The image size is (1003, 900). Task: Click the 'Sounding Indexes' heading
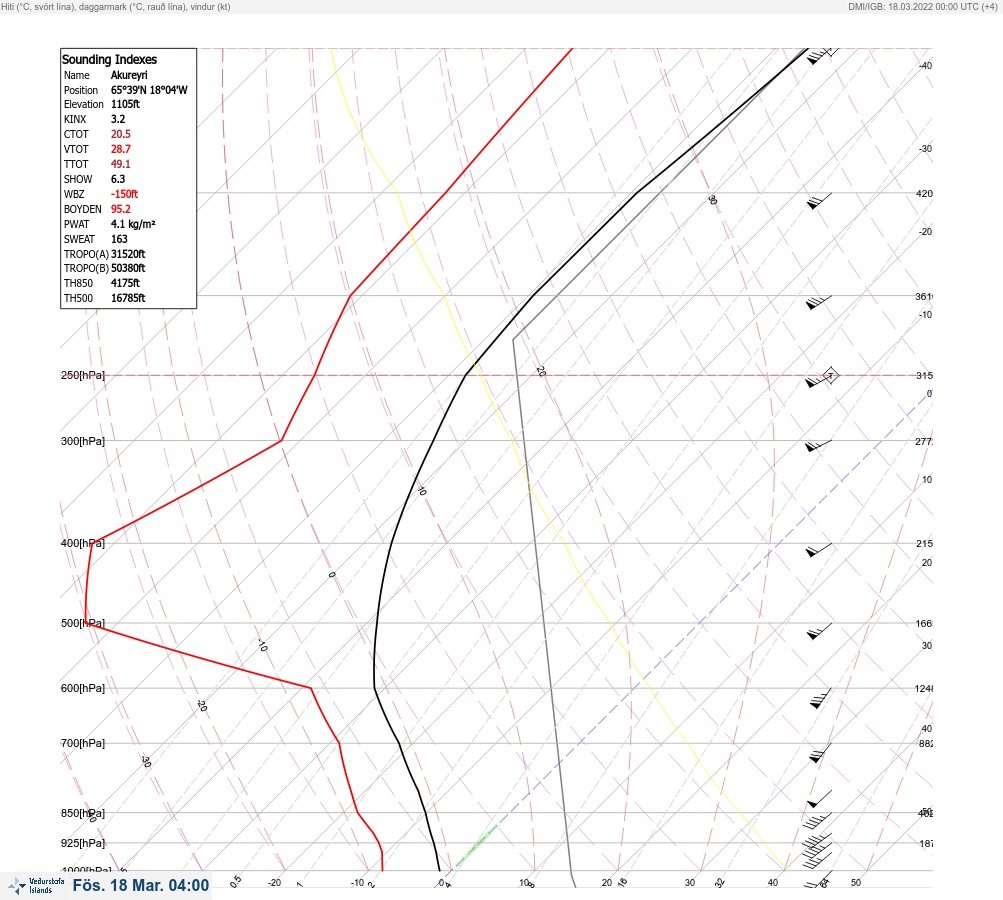[109, 59]
